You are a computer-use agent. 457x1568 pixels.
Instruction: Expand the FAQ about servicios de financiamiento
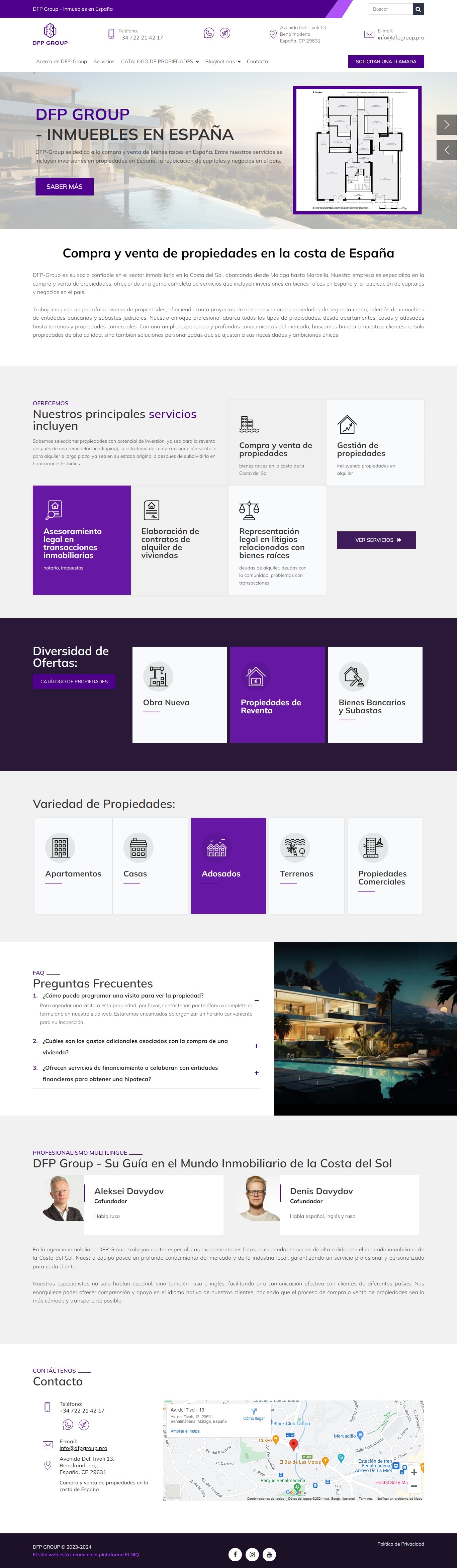[257, 1072]
